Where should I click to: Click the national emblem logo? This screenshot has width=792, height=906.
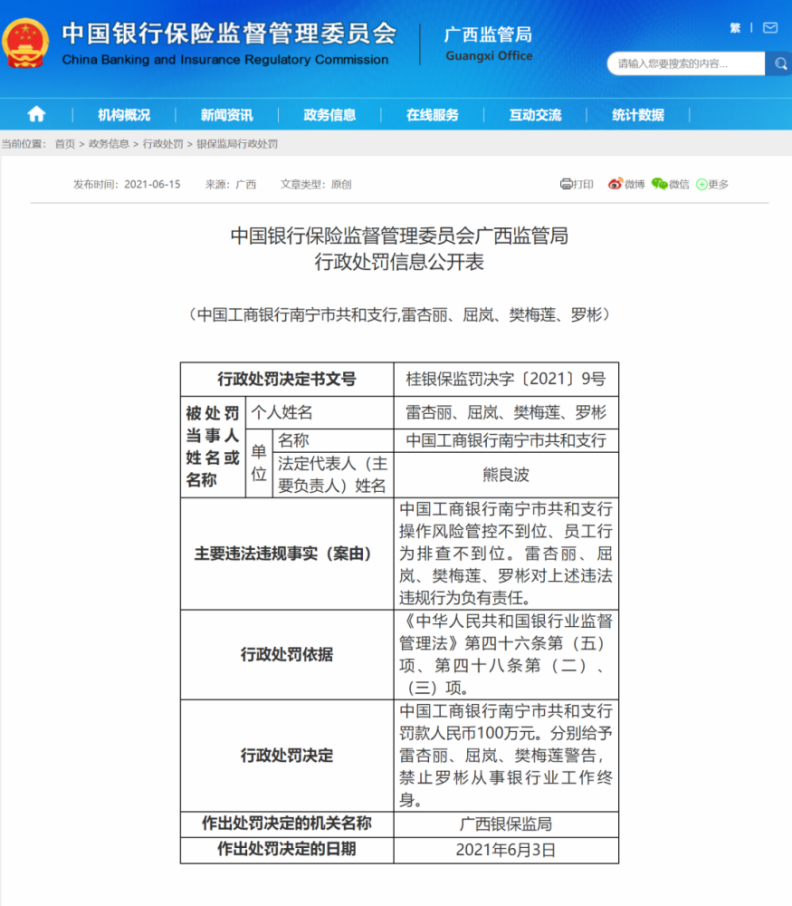[x=25, y=43]
